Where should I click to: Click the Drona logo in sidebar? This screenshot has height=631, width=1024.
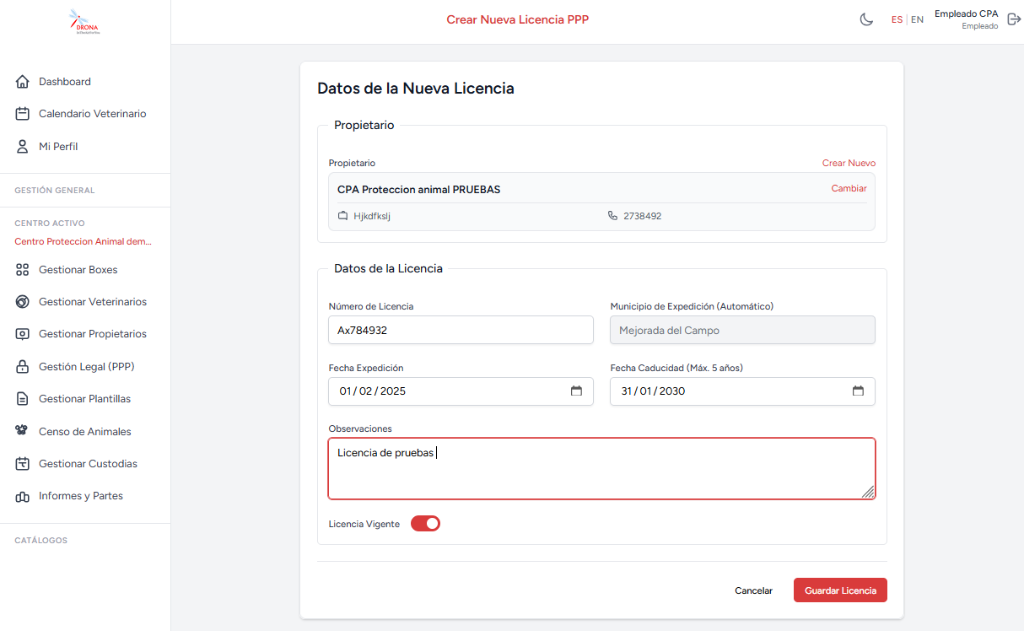point(85,22)
